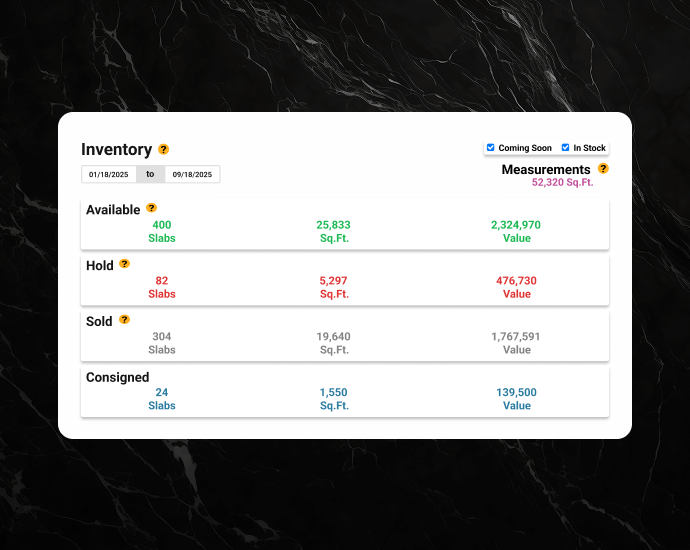Open the Consigned slabs count 24

(162, 393)
